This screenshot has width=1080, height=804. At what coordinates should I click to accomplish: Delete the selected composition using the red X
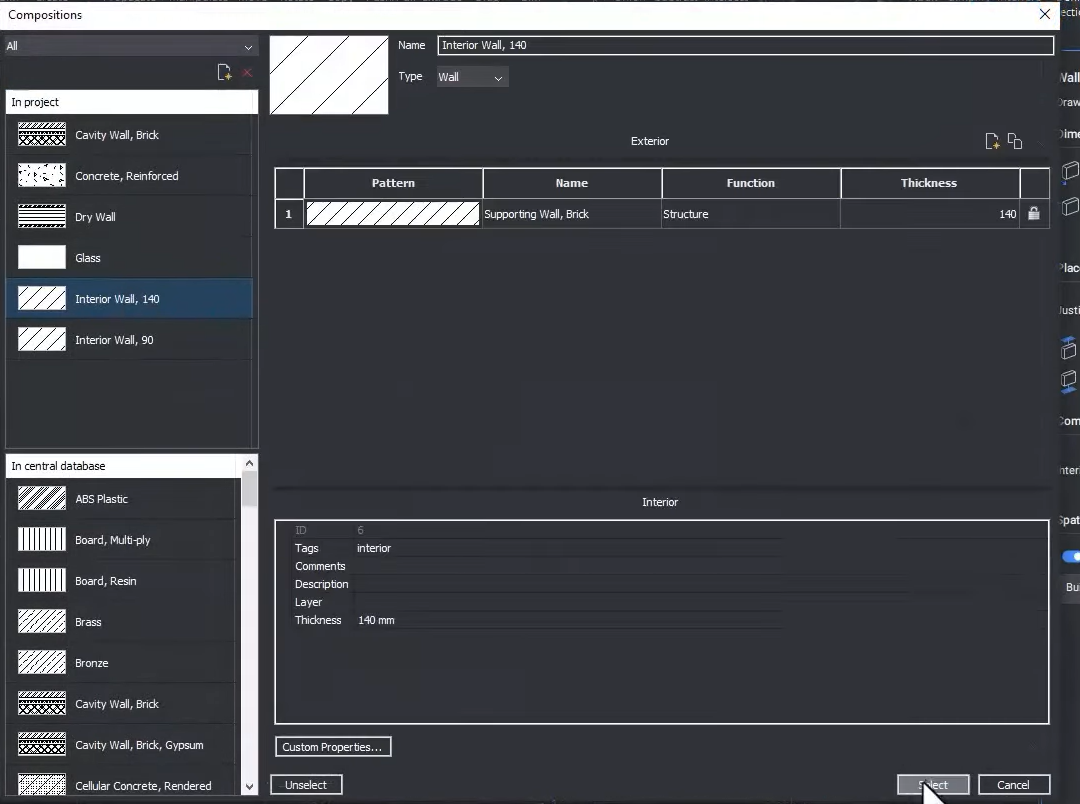click(247, 71)
